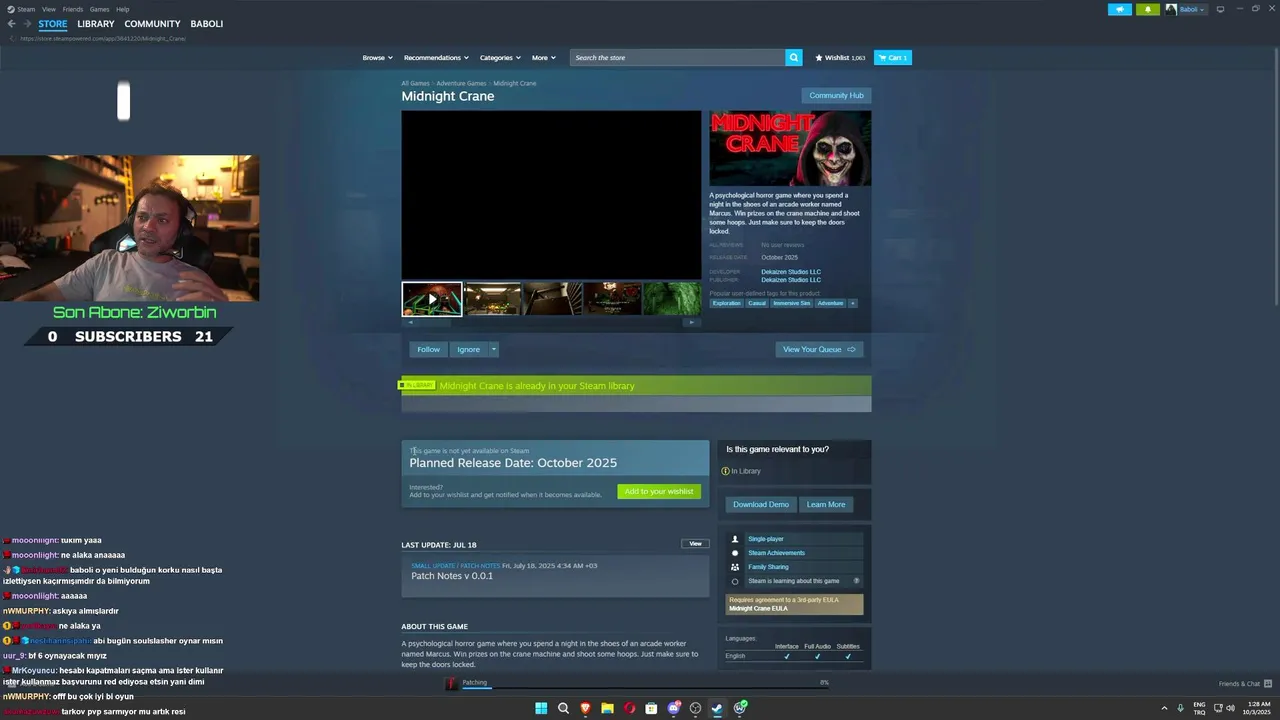
Task: Switch to the STORE tab
Action: 53,24
